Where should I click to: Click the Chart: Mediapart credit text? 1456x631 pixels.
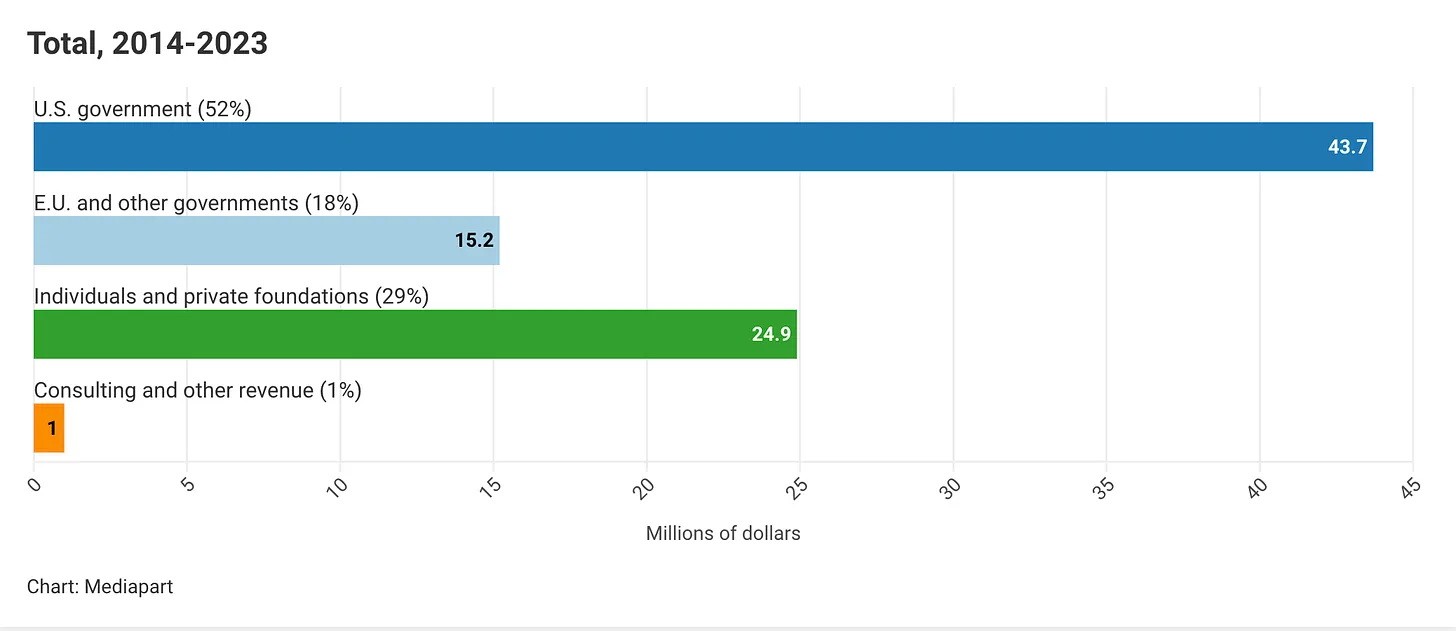coord(100,587)
